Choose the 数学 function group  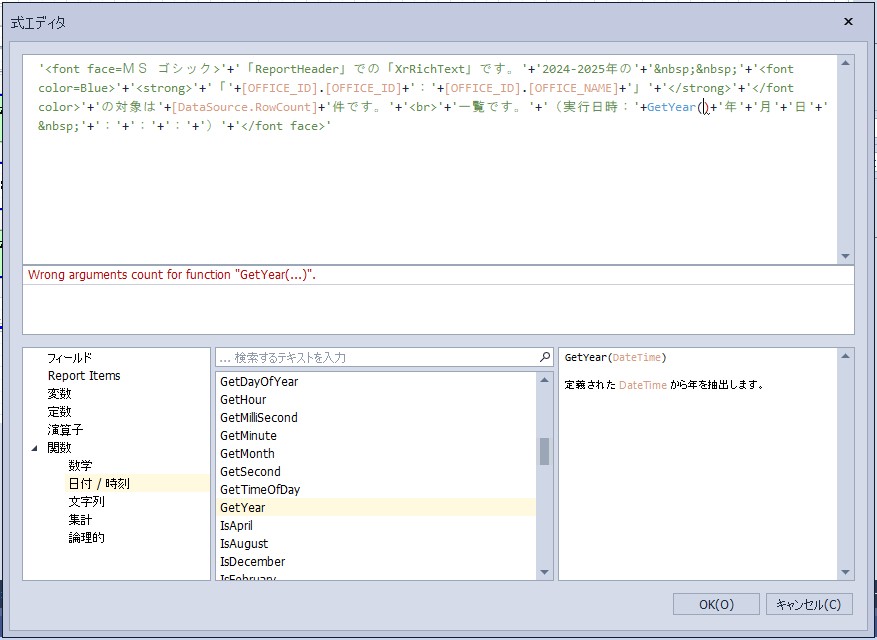coord(80,466)
